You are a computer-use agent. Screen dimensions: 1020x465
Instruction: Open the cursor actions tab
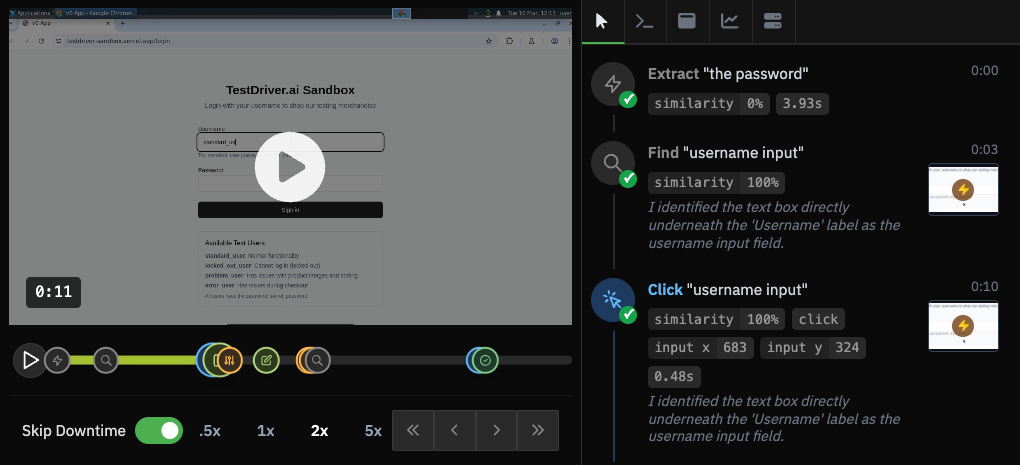tap(602, 21)
